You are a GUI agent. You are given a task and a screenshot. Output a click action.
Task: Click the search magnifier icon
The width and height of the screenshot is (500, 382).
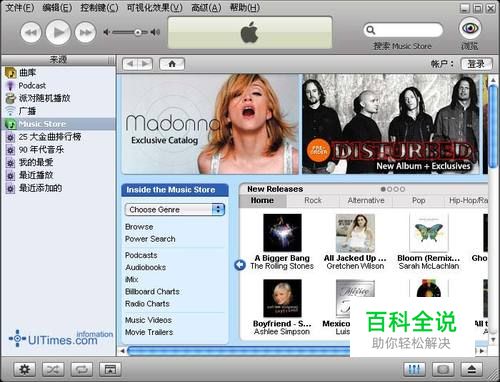click(371, 30)
